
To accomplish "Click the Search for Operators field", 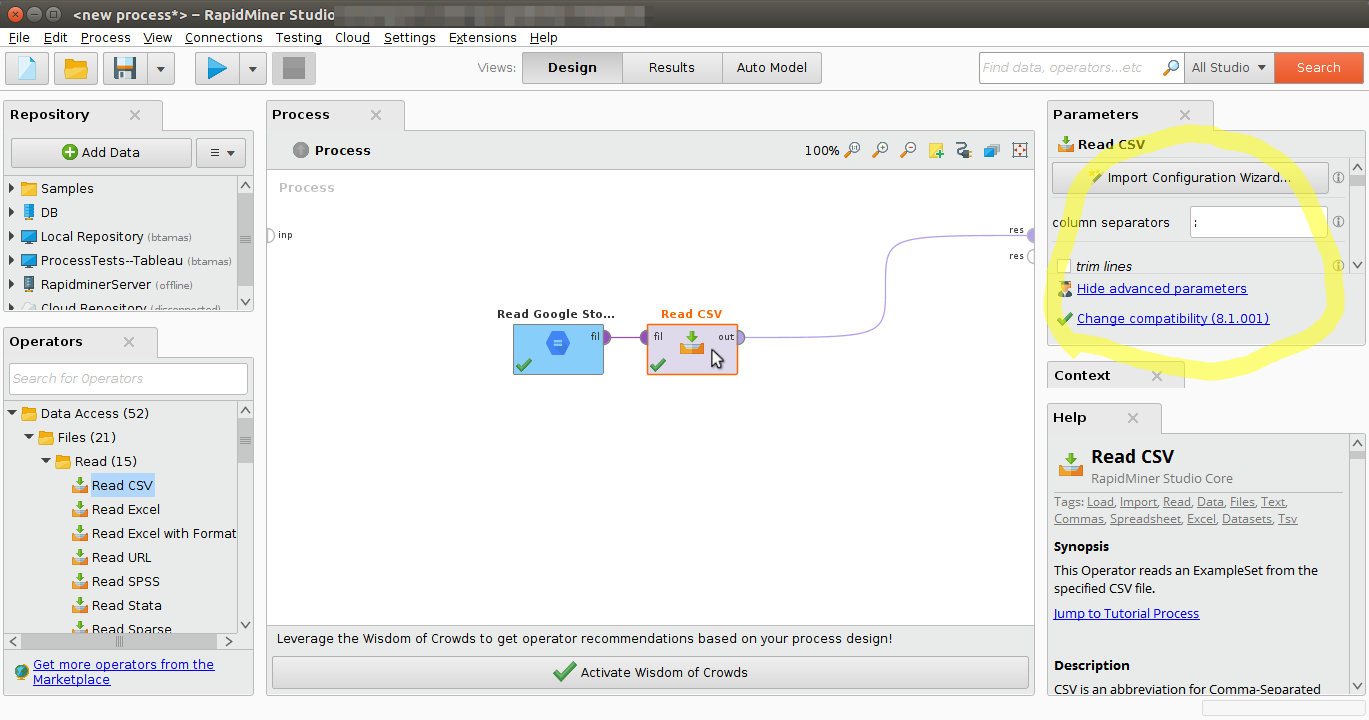I will tap(128, 378).
